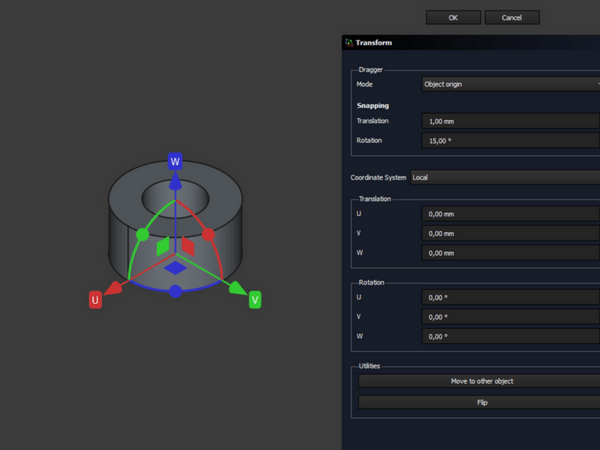Click the Snapping Rotation 15,00° field
The width and height of the screenshot is (600, 450).
(510, 141)
